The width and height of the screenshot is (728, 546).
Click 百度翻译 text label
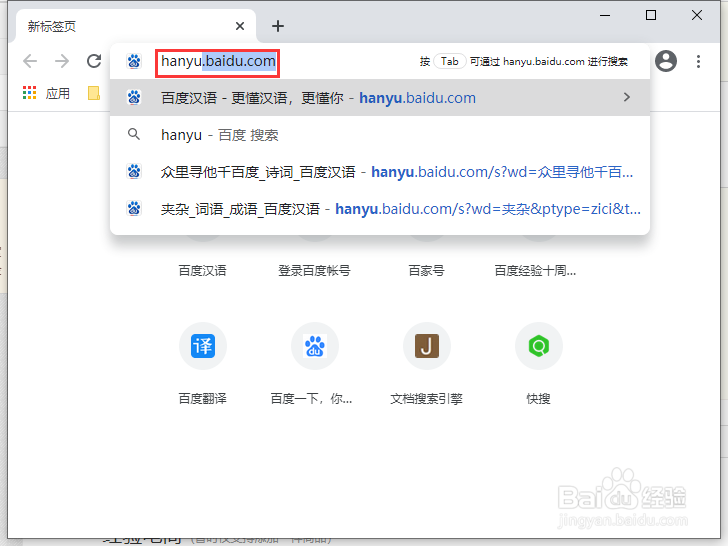tap(202, 398)
